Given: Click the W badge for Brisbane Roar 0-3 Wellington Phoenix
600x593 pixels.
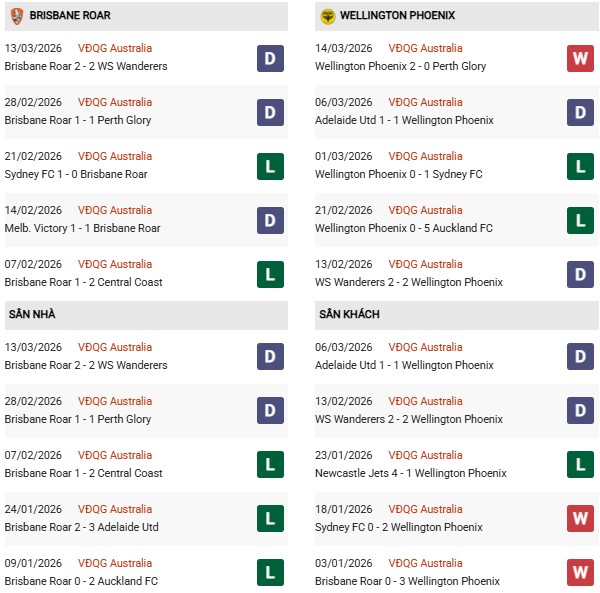Looking at the screenshot, I should point(581,573).
